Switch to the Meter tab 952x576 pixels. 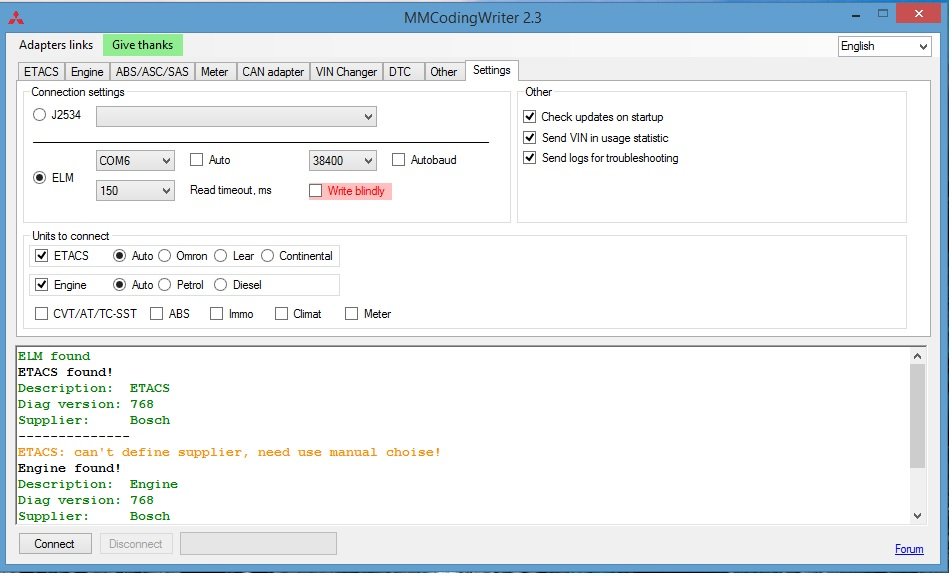pos(214,72)
